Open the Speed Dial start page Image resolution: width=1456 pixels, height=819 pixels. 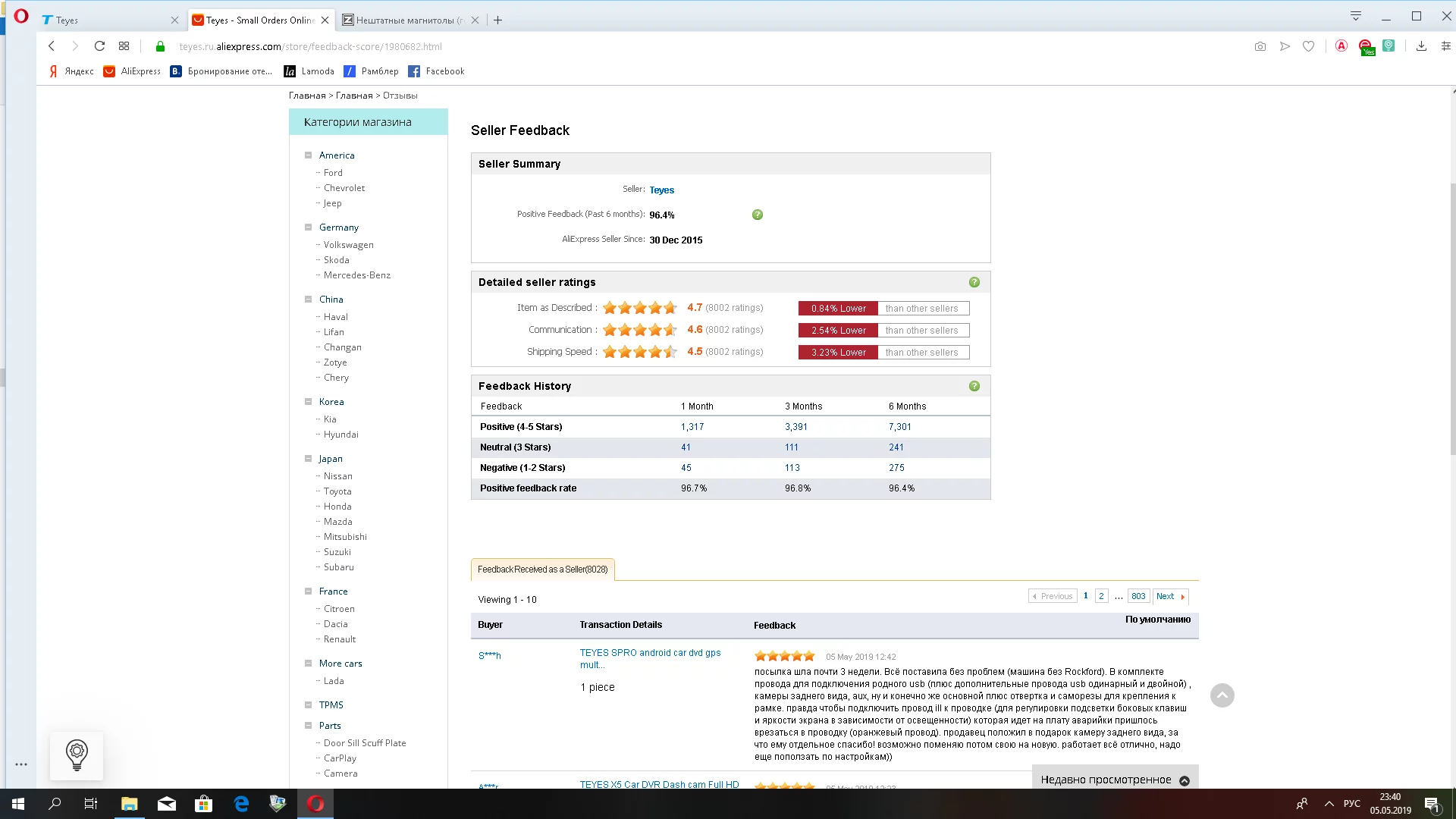[124, 46]
